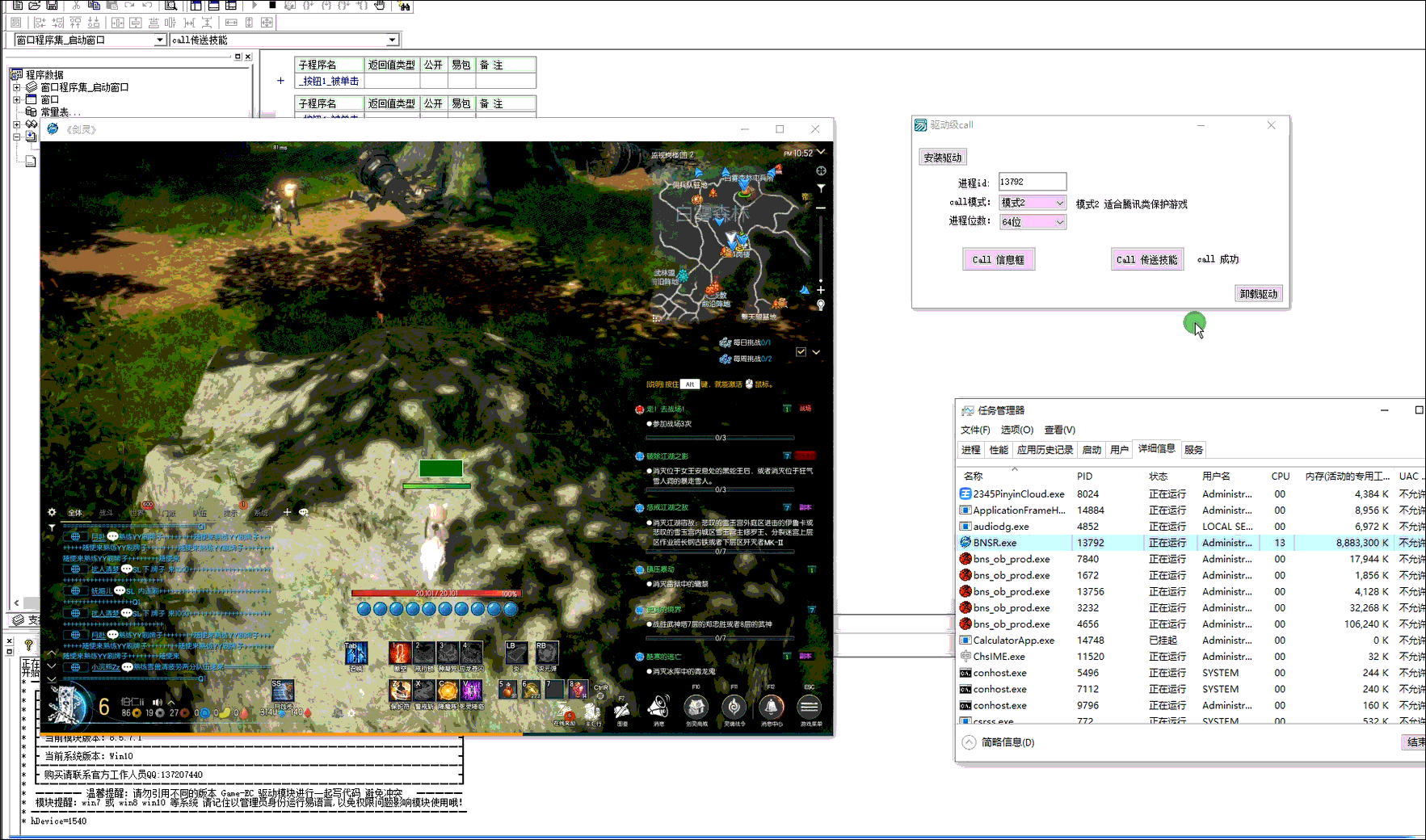1426x840 pixels.
Task: Click the chat settings gear icon
Action: tap(52, 512)
